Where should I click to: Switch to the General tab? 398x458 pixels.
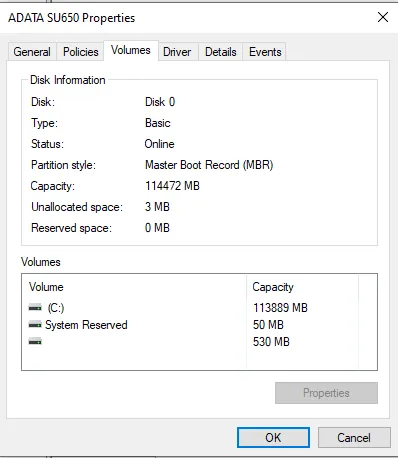point(32,52)
